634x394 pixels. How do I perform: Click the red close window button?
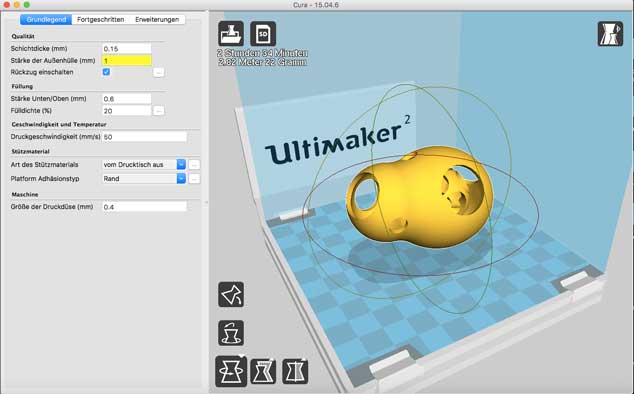6,5
